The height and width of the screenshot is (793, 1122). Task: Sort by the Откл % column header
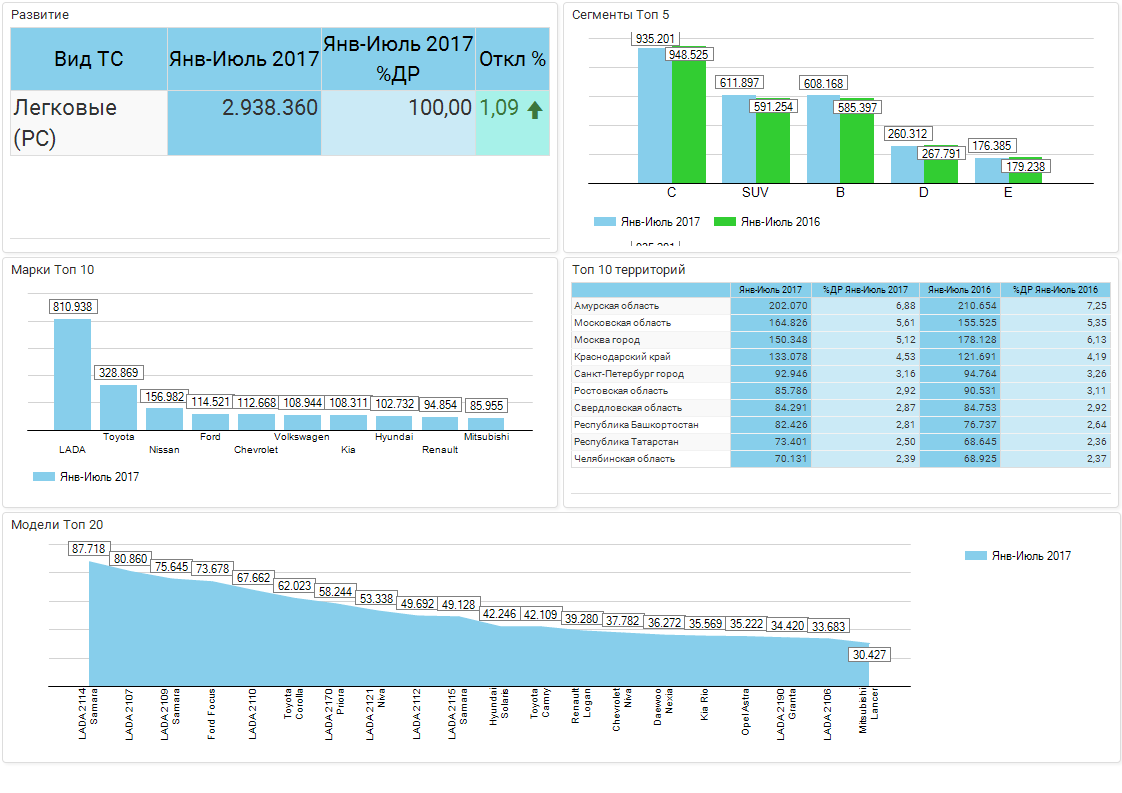512,59
